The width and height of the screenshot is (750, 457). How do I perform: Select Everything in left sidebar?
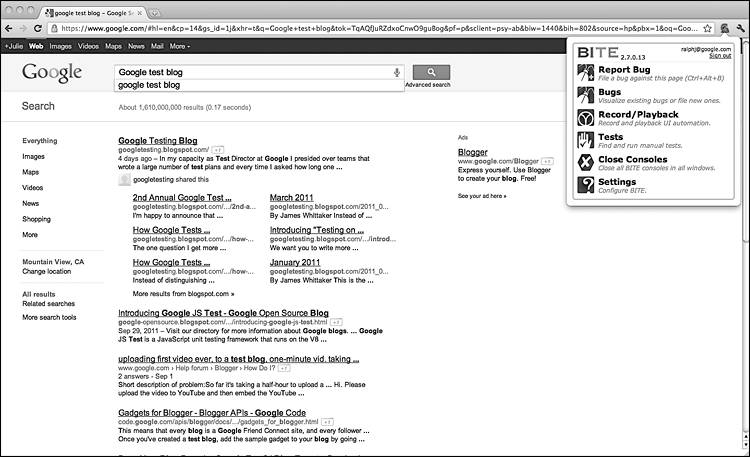pos(40,141)
